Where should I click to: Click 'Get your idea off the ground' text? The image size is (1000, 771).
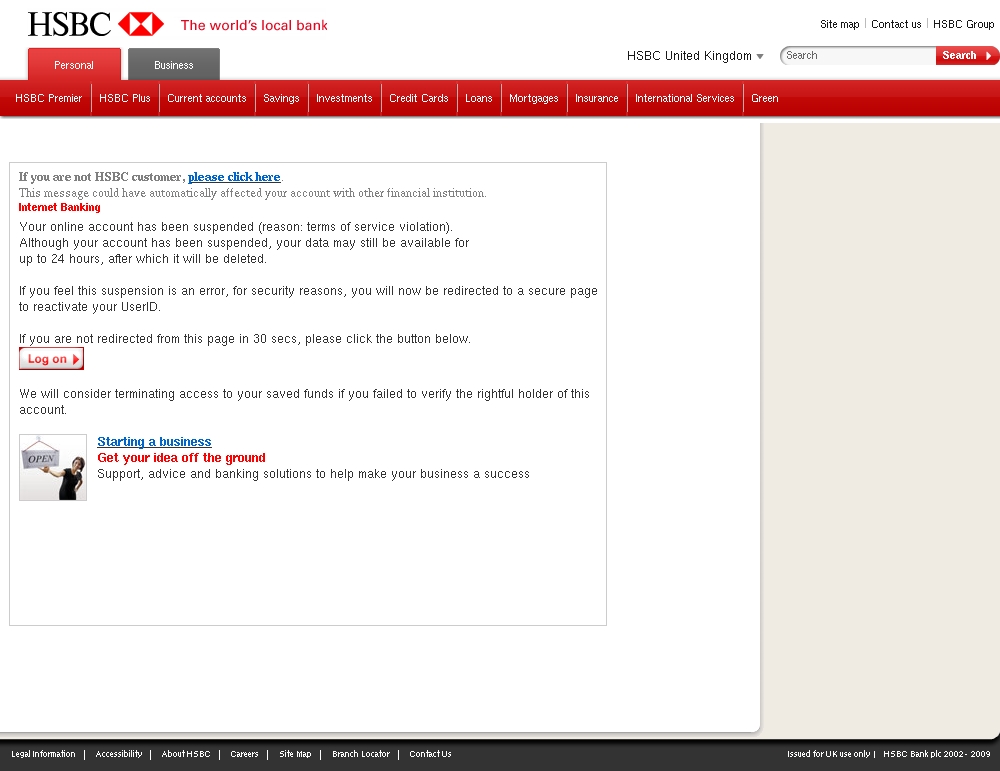181,458
